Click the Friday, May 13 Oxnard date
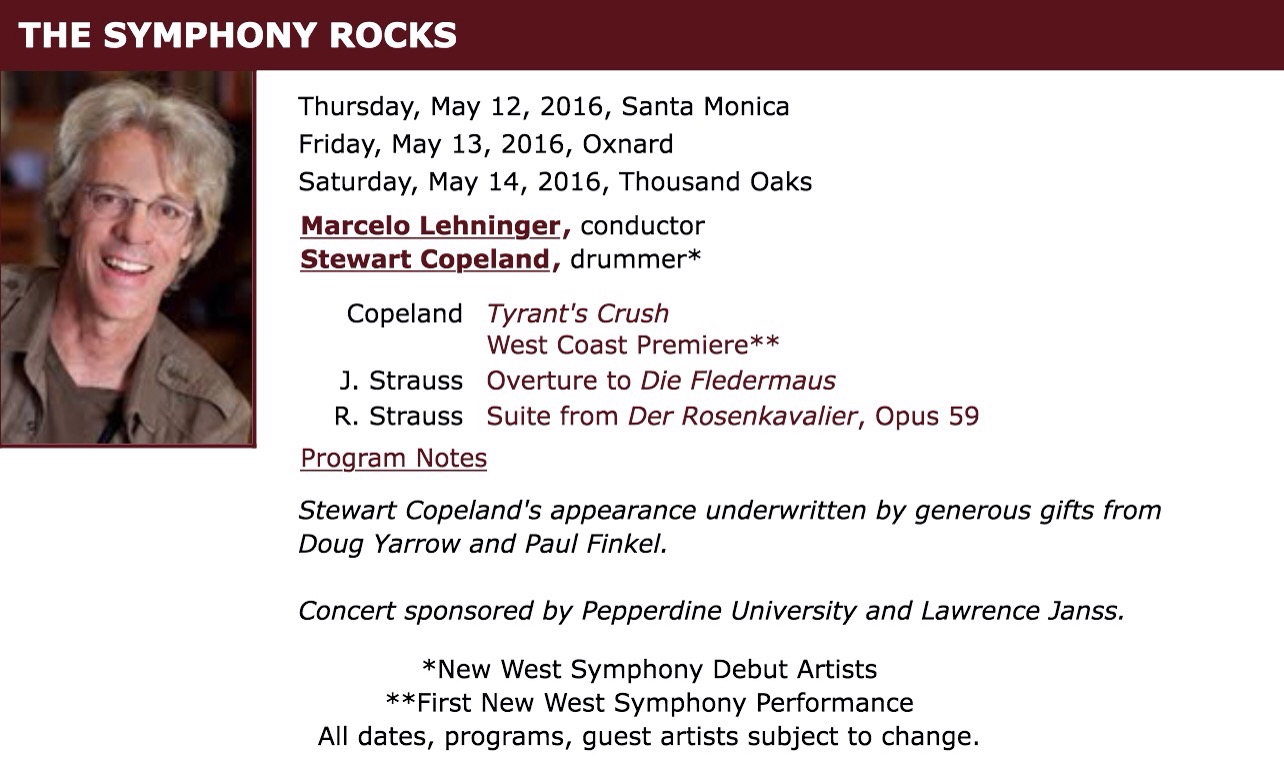 485,144
